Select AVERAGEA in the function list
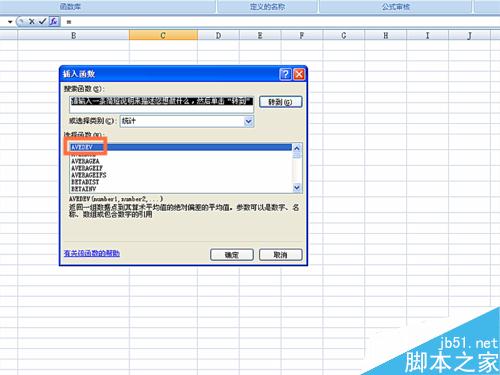 click(181, 161)
